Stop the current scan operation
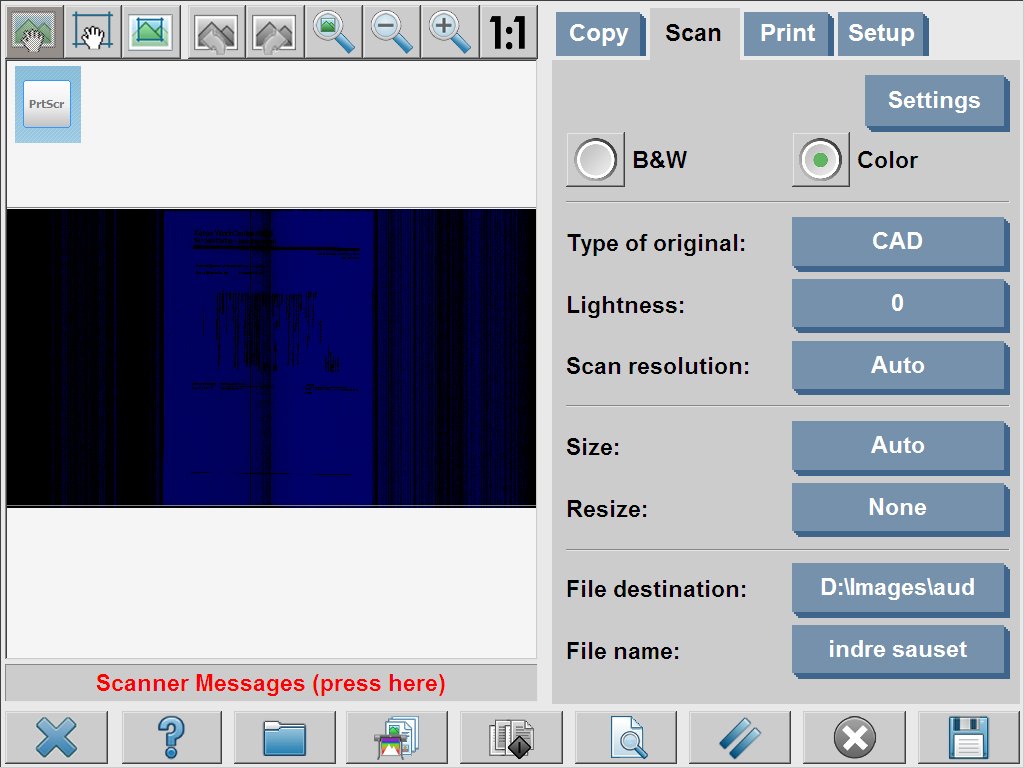 pyautogui.click(x=854, y=737)
